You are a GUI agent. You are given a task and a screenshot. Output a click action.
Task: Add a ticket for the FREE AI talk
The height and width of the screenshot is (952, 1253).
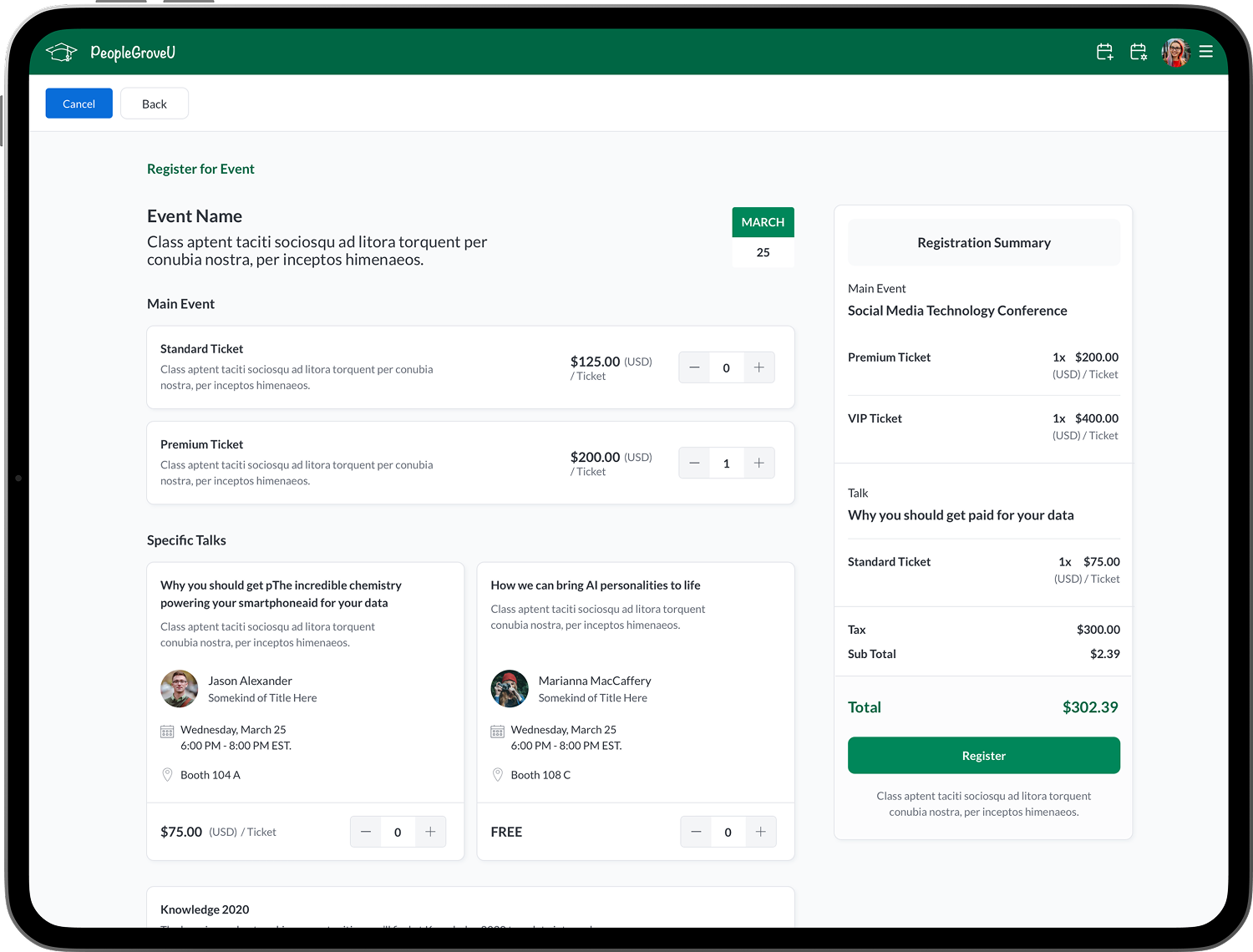click(x=760, y=832)
